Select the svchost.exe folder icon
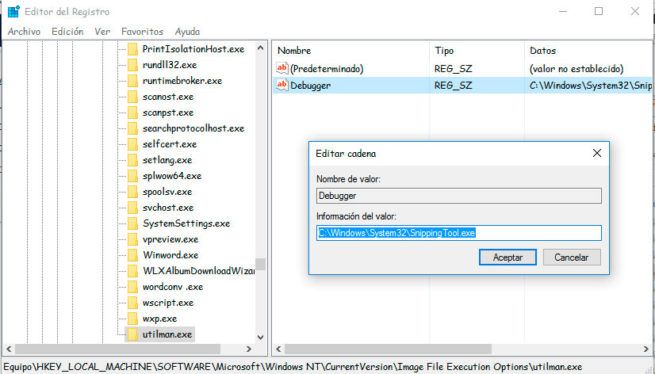The width and height of the screenshot is (655, 374). [133, 208]
